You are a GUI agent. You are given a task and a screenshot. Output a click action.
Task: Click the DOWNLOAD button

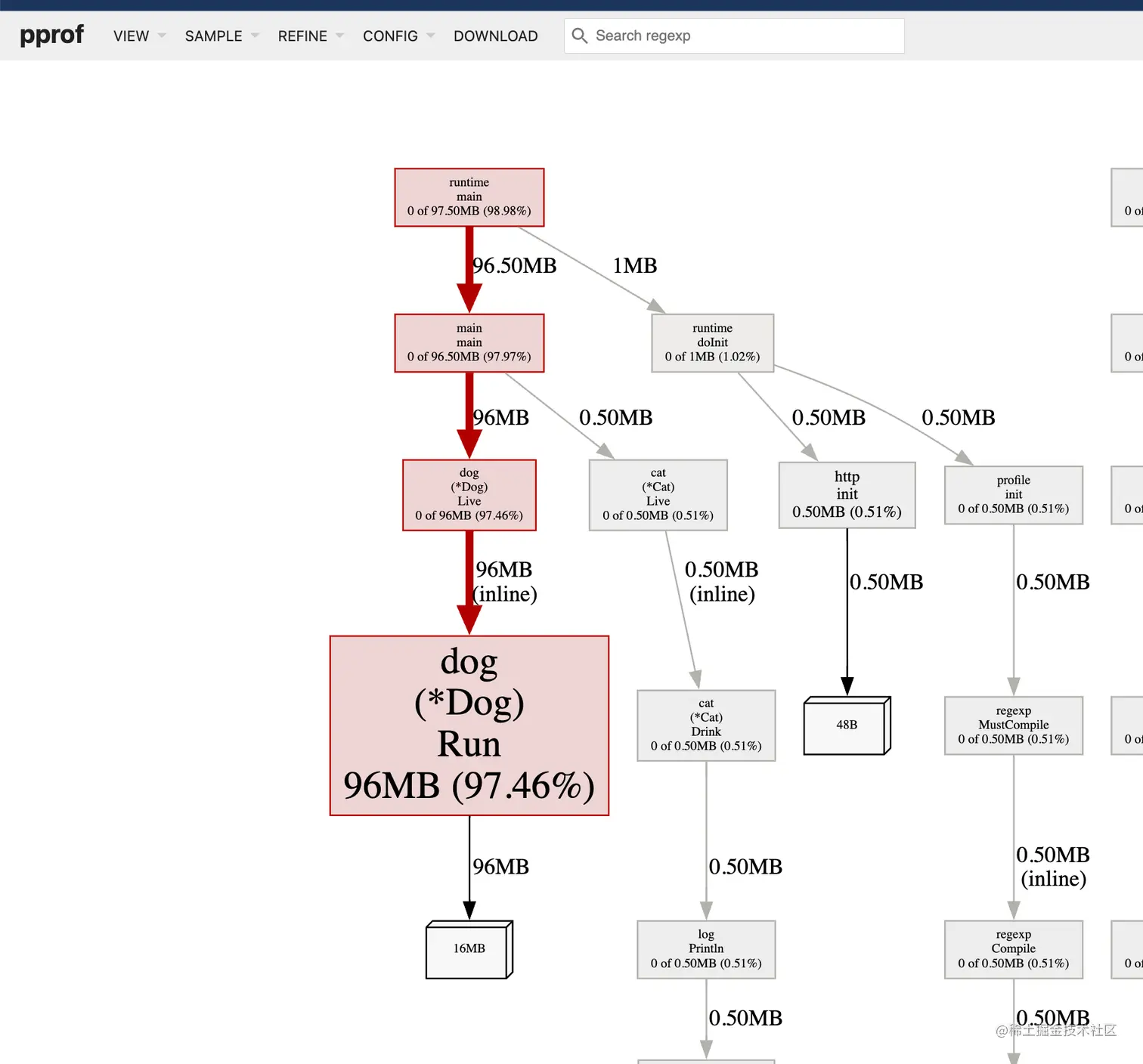(x=496, y=36)
